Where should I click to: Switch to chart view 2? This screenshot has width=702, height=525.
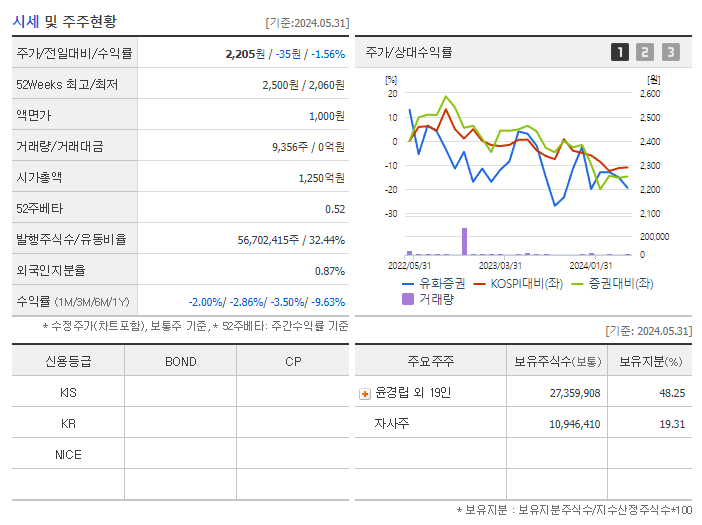click(x=645, y=52)
